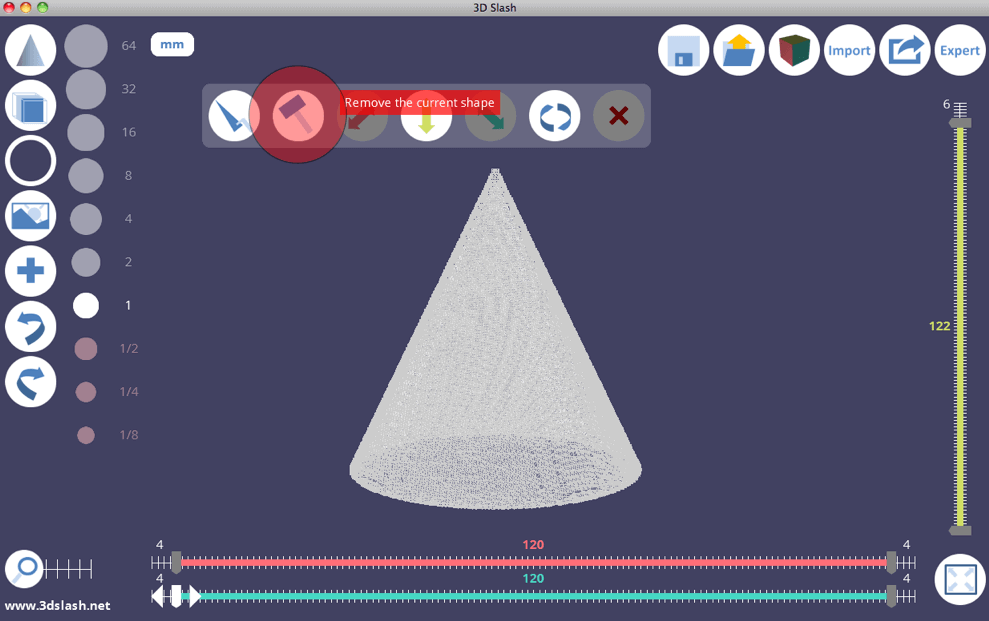Click the yellow vertical height slider
Screen dimensions: 989x621
(x=960, y=326)
